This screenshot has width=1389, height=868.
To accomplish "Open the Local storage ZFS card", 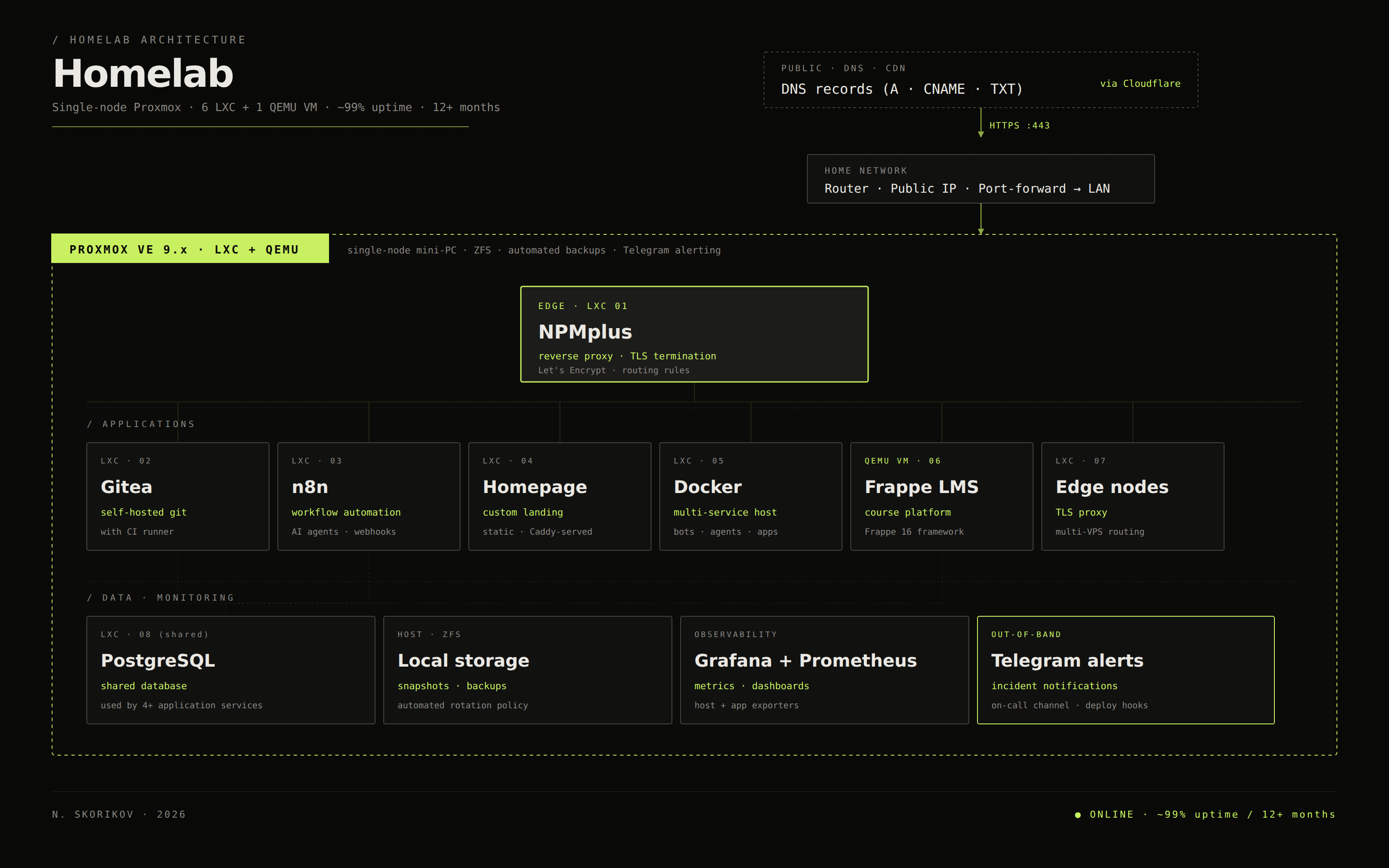I will click(527, 670).
